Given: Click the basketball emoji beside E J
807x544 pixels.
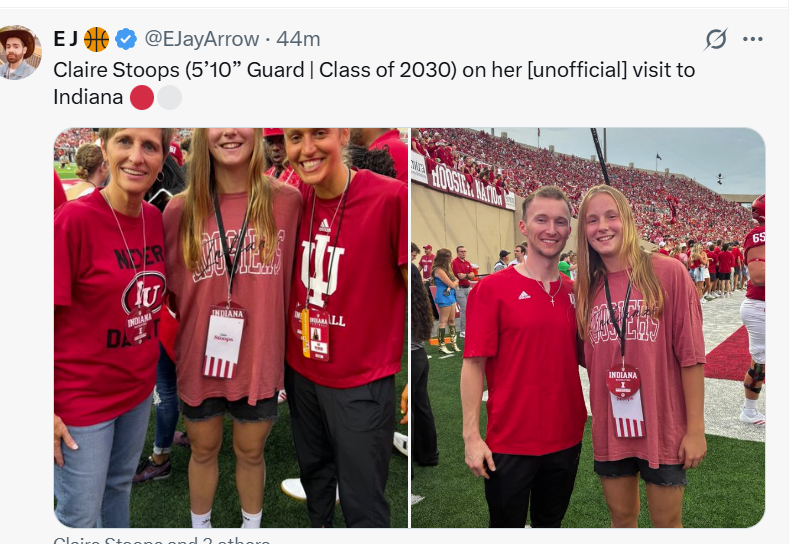Looking at the screenshot, I should (x=96, y=40).
